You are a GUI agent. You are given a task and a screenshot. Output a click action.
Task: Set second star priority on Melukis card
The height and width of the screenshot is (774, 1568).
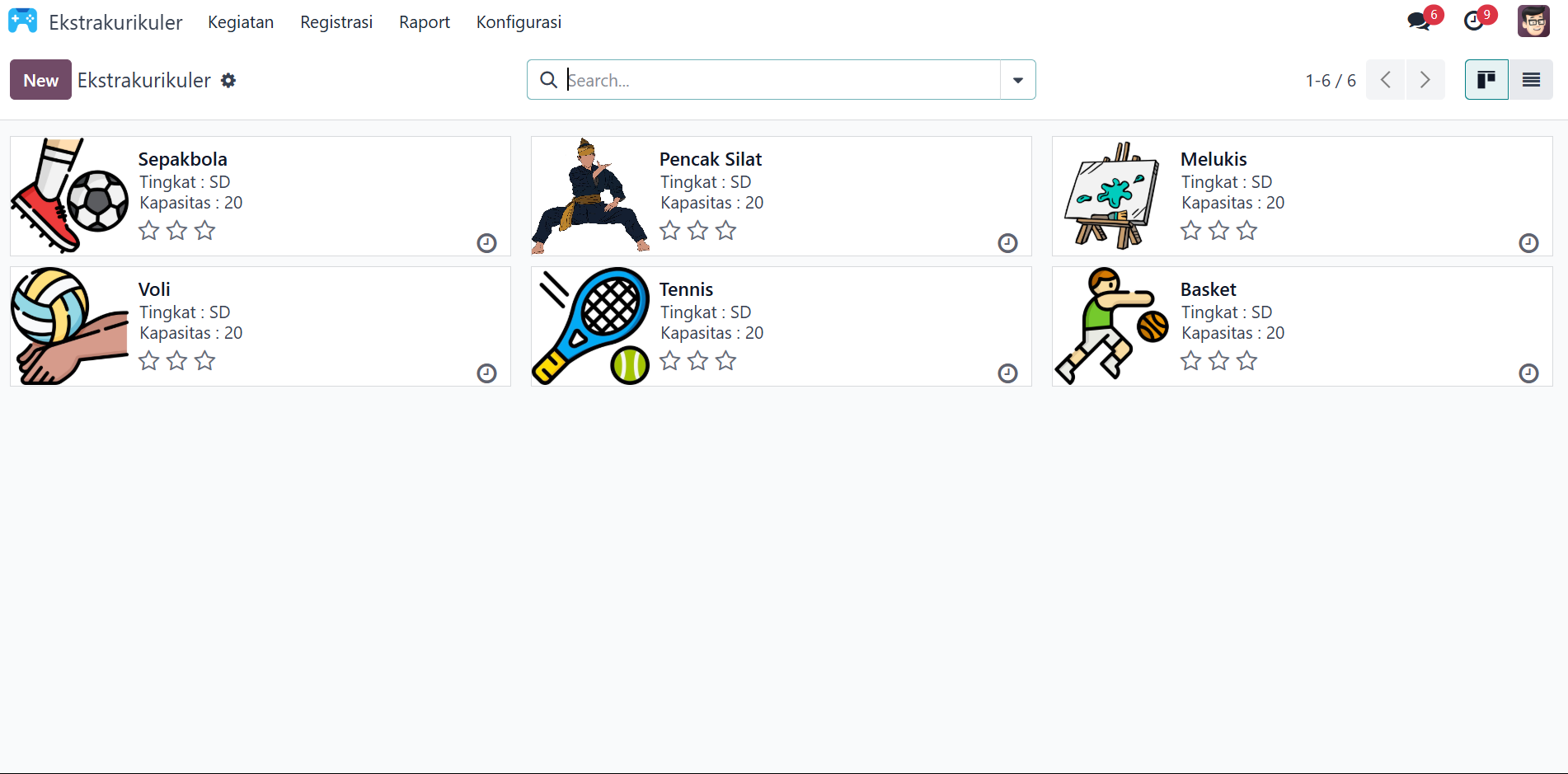(x=1219, y=231)
